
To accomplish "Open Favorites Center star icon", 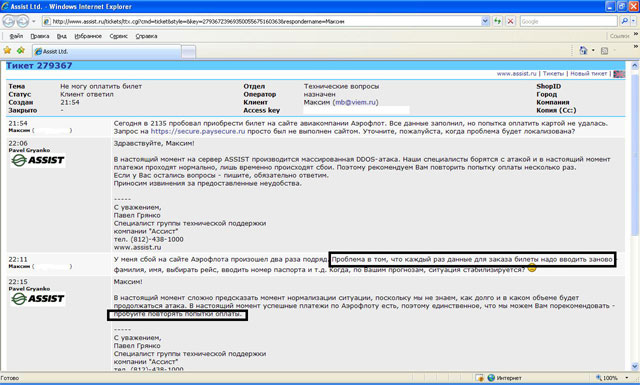I will 7,51.
